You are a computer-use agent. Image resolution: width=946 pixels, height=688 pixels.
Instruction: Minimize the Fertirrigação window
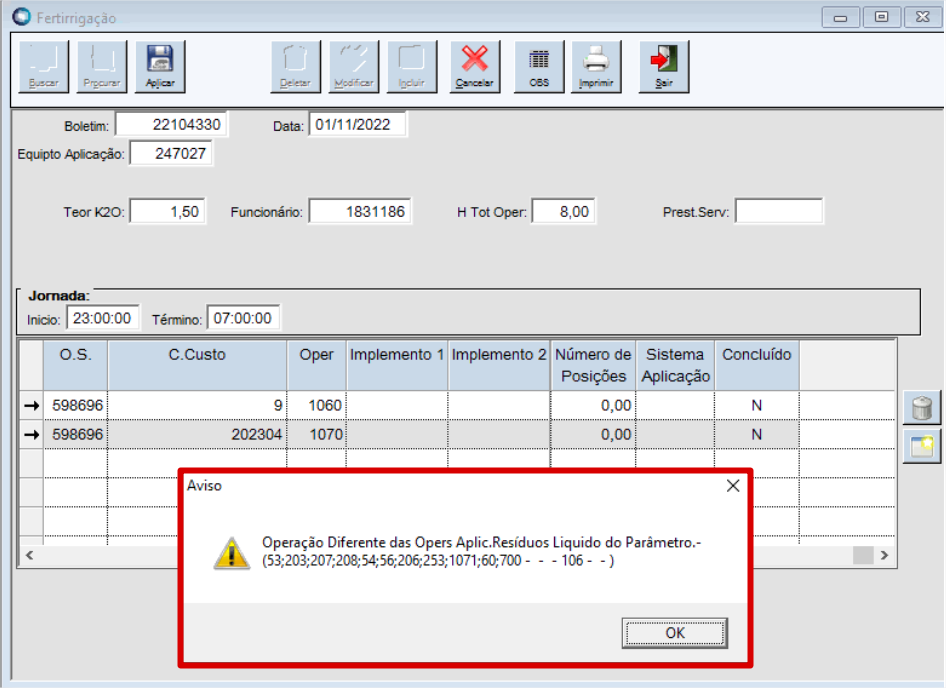(840, 18)
